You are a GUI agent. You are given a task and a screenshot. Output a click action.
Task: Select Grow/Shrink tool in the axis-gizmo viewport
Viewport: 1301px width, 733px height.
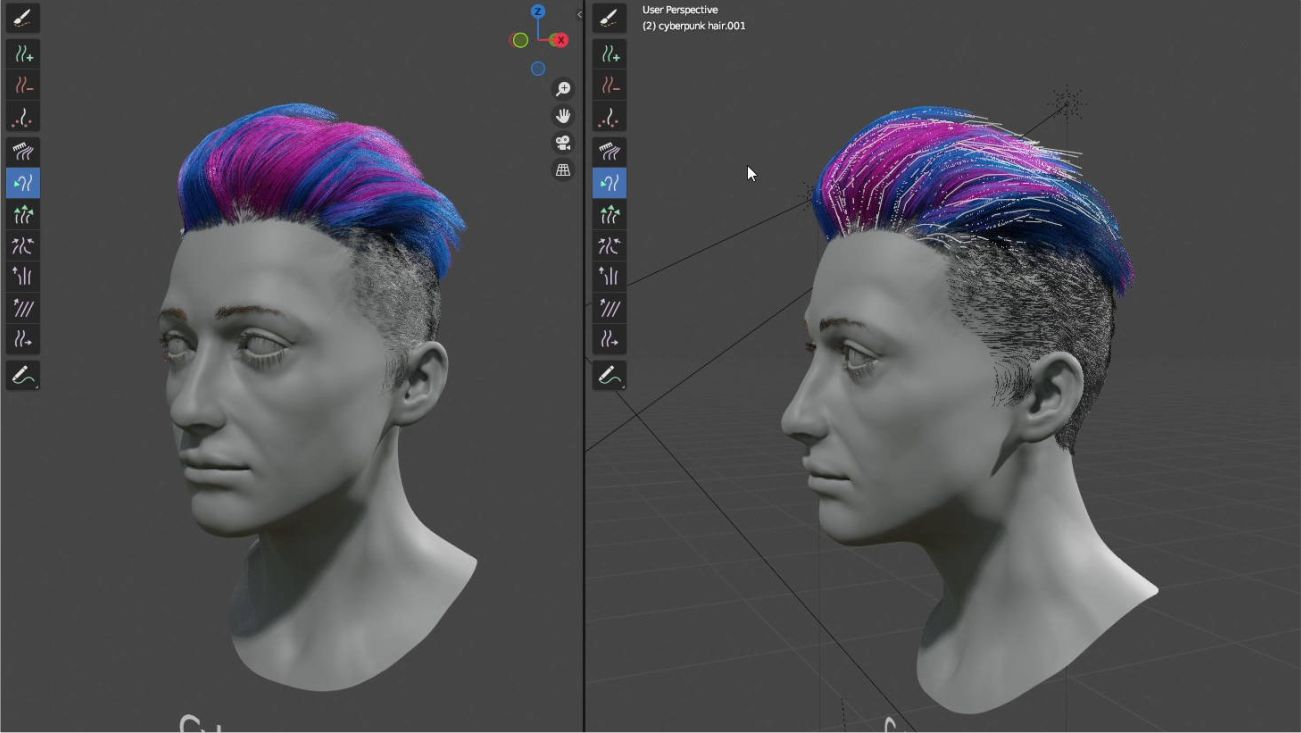point(23,214)
